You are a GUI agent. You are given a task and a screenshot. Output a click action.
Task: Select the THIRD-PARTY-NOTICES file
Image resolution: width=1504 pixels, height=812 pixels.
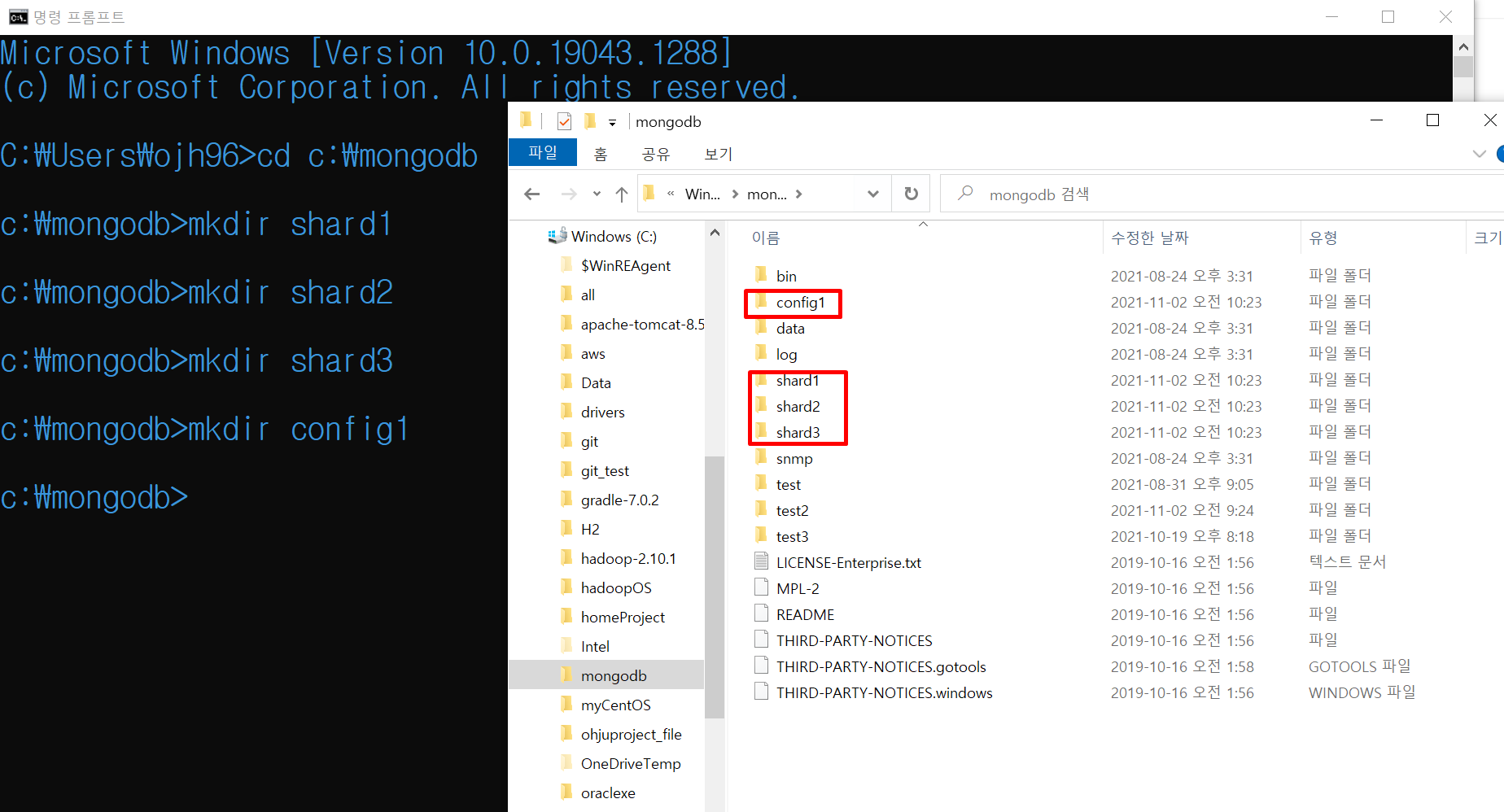pos(854,641)
